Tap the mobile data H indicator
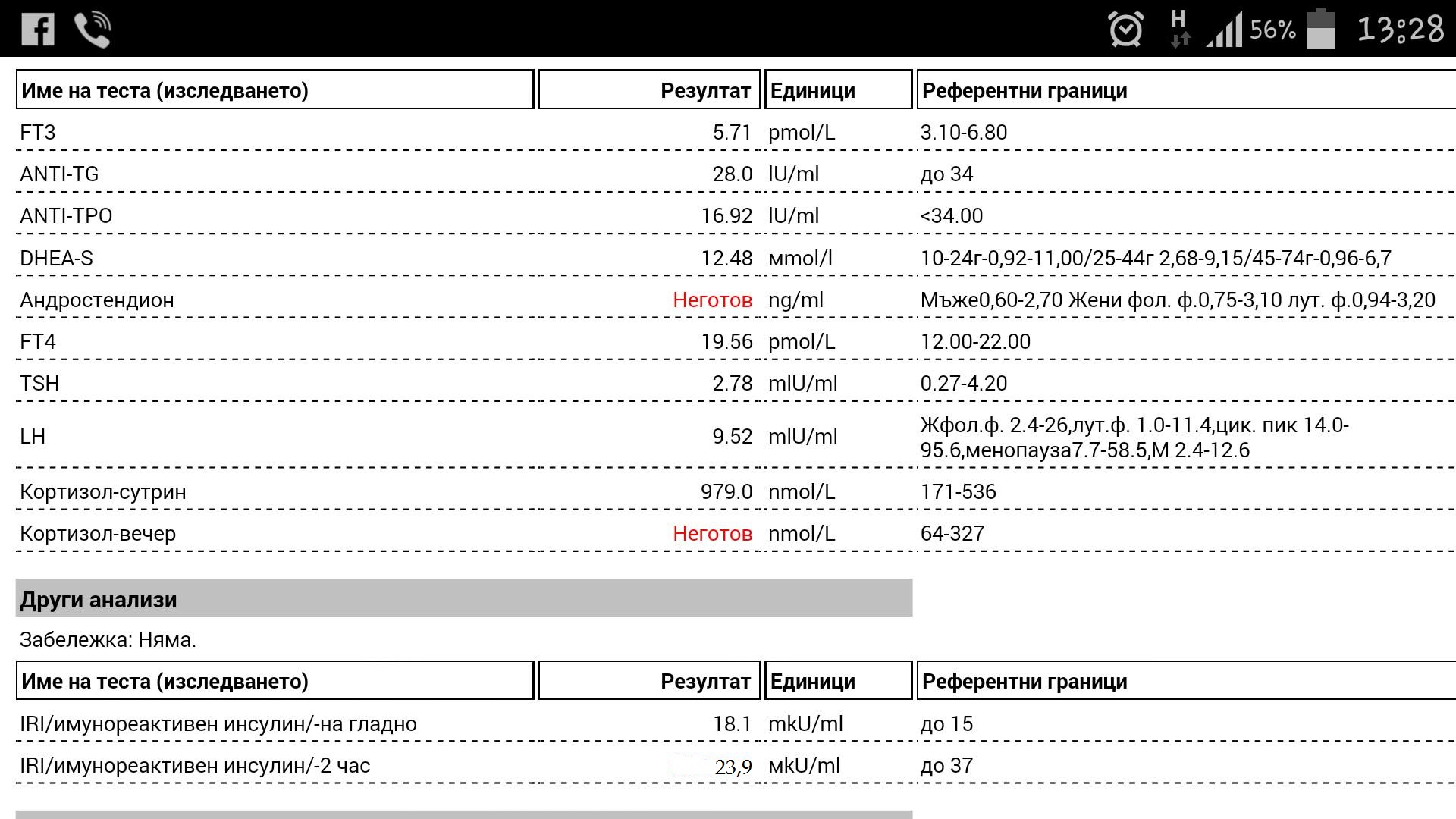The width and height of the screenshot is (1456, 819). click(1179, 28)
